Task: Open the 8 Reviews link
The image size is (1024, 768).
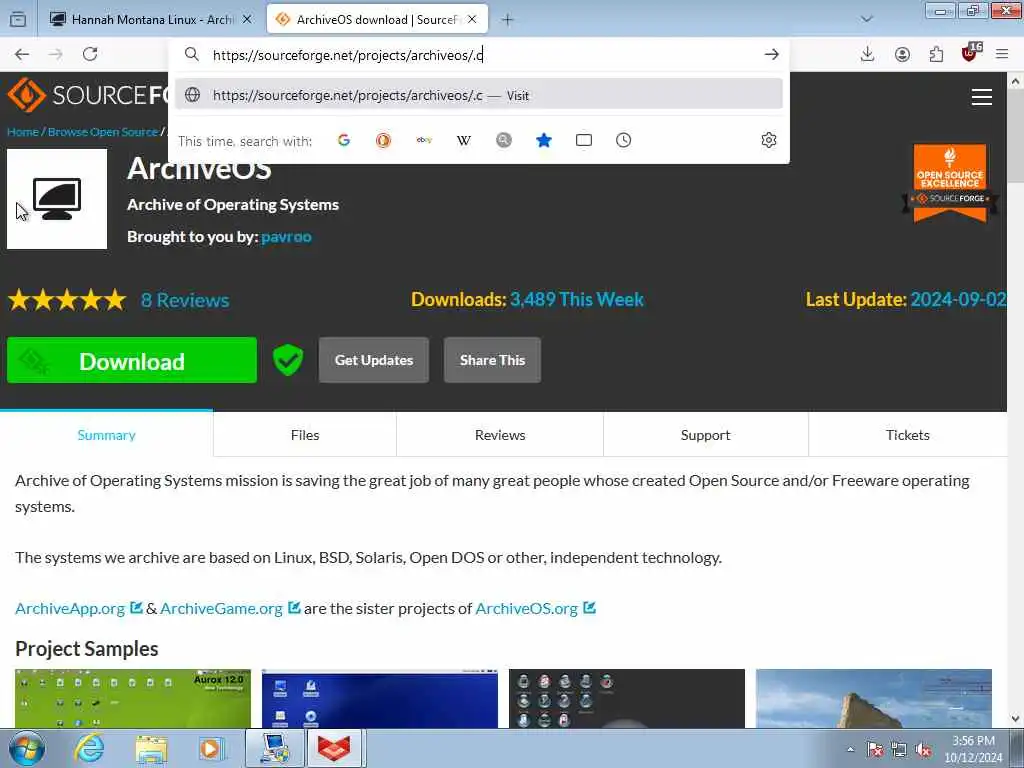Action: 185,300
